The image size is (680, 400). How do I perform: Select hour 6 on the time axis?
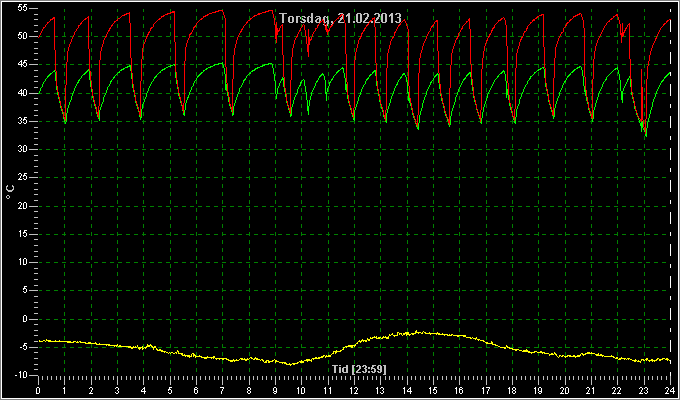click(x=196, y=390)
